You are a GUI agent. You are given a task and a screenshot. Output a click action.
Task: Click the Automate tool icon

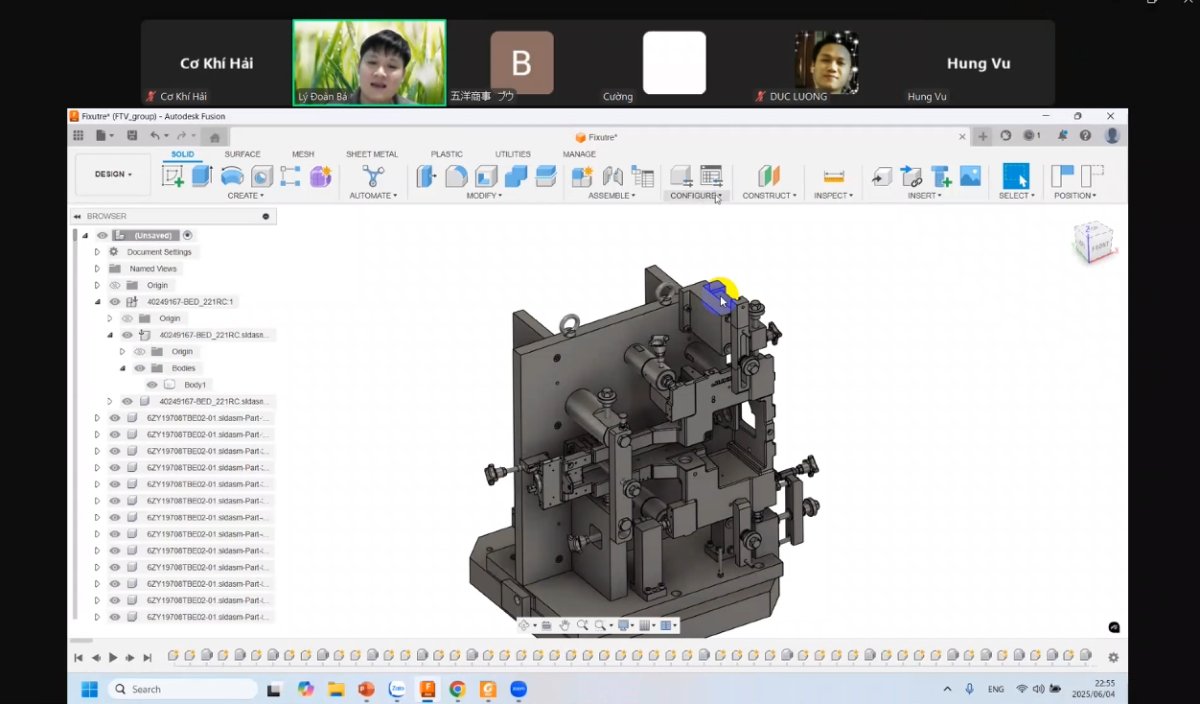tap(373, 176)
